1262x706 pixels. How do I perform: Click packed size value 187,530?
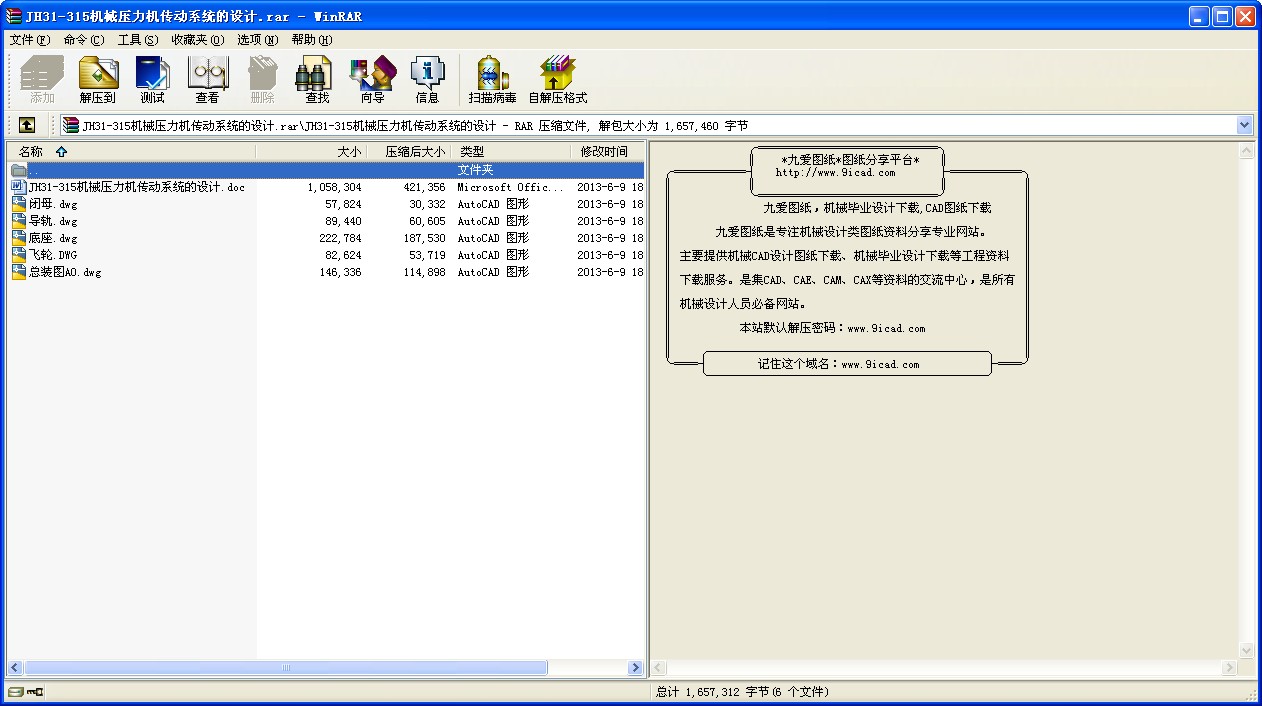[x=425, y=238]
